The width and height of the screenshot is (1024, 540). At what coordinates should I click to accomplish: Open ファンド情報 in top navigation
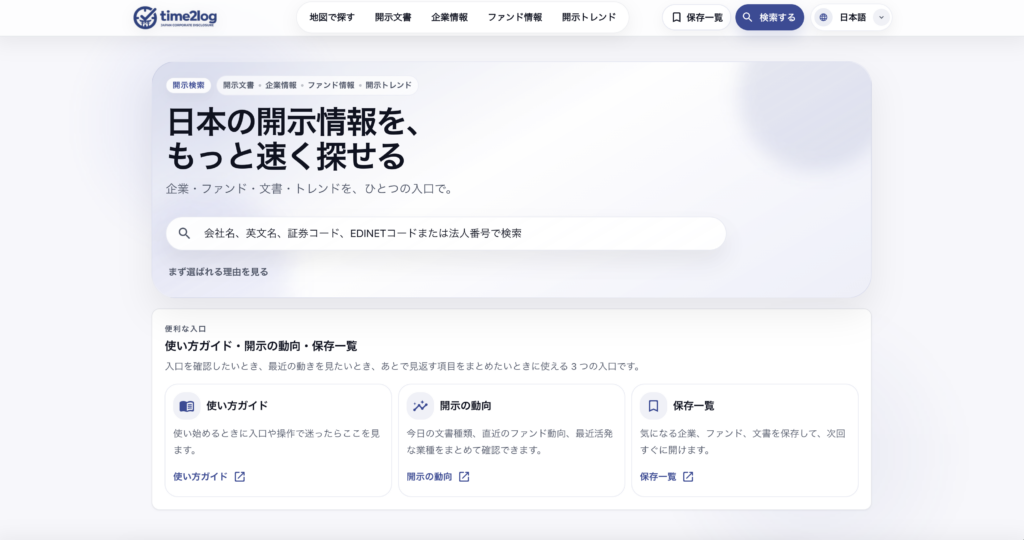pos(515,18)
